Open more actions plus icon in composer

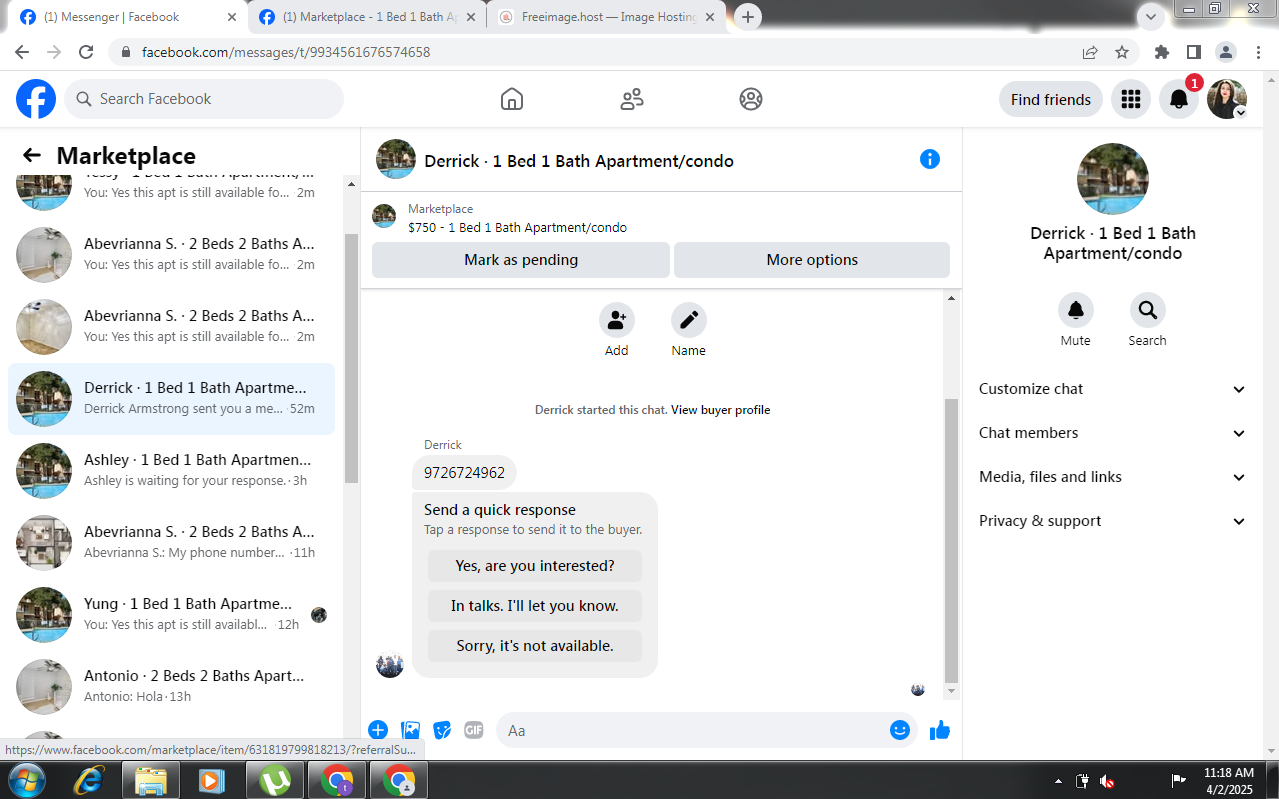378,730
